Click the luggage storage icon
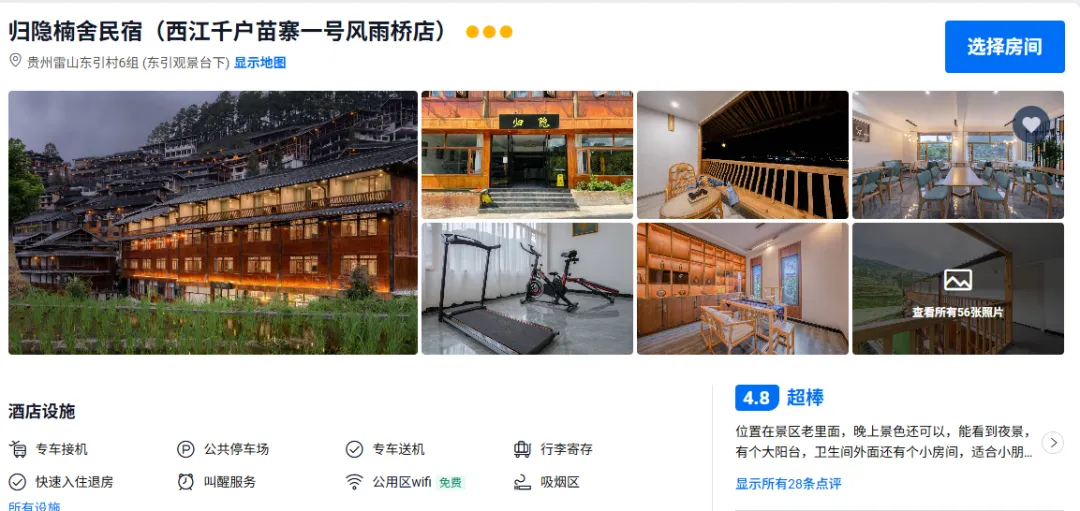The width and height of the screenshot is (1080, 511). [x=522, y=450]
